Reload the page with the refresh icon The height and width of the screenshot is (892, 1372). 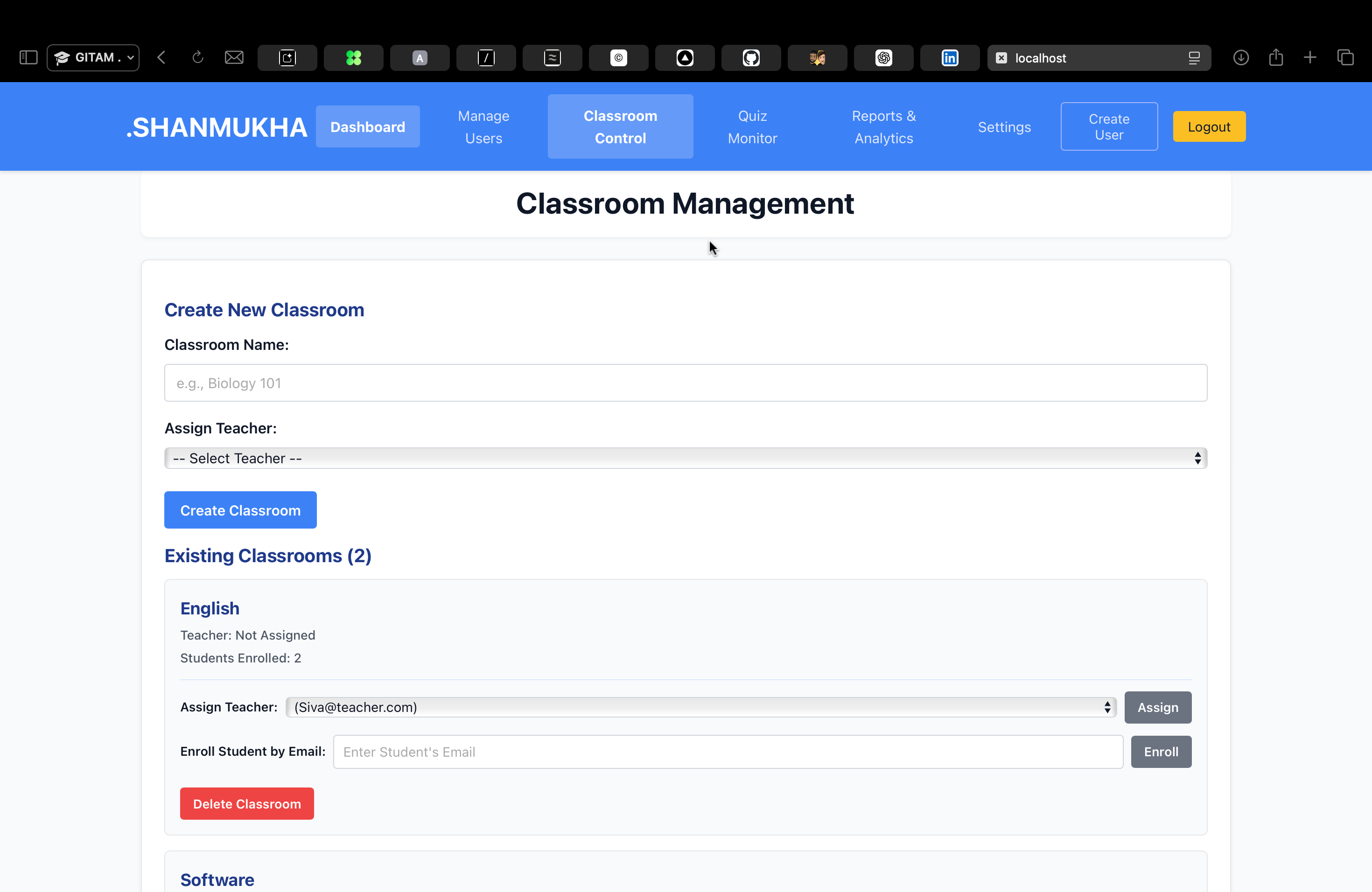point(198,58)
